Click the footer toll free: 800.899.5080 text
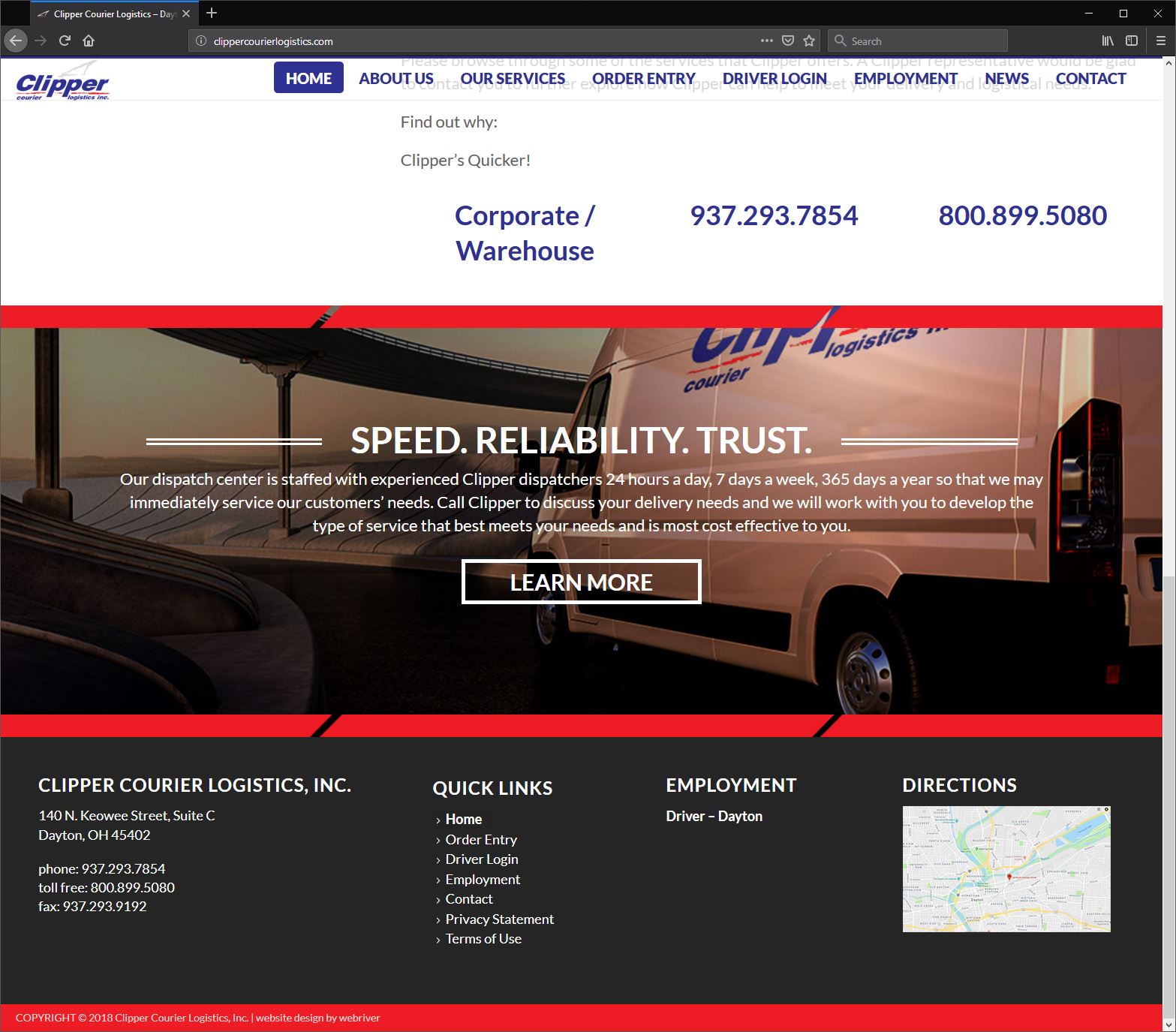The height and width of the screenshot is (1032, 1176). tap(107, 887)
